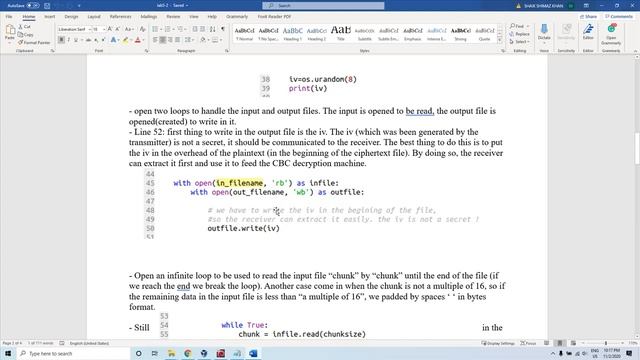Open the Layout ribbon tab
Screen dimensions: 640x360
tap(94, 17)
